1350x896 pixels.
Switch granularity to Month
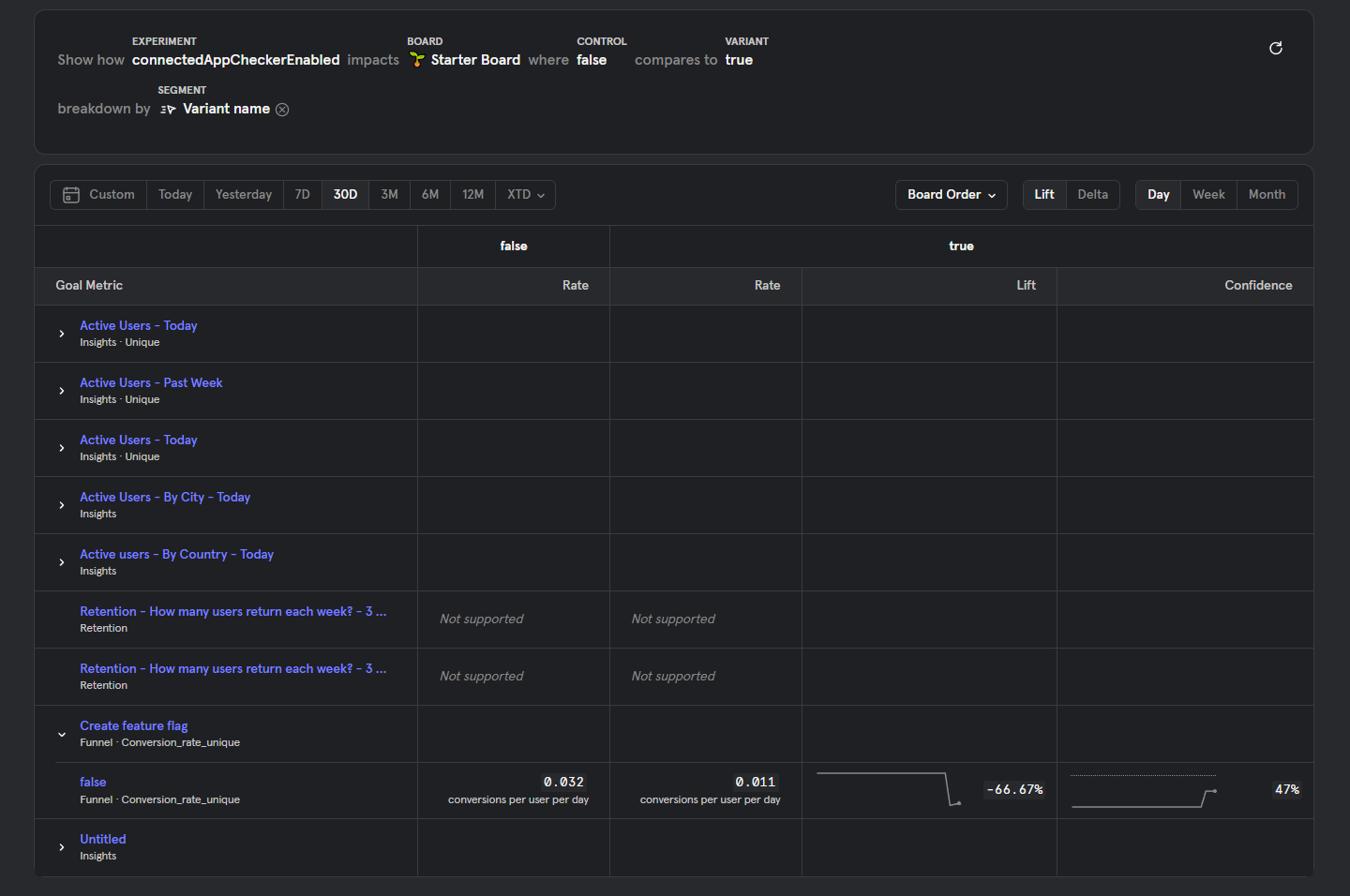pyautogui.click(x=1267, y=194)
